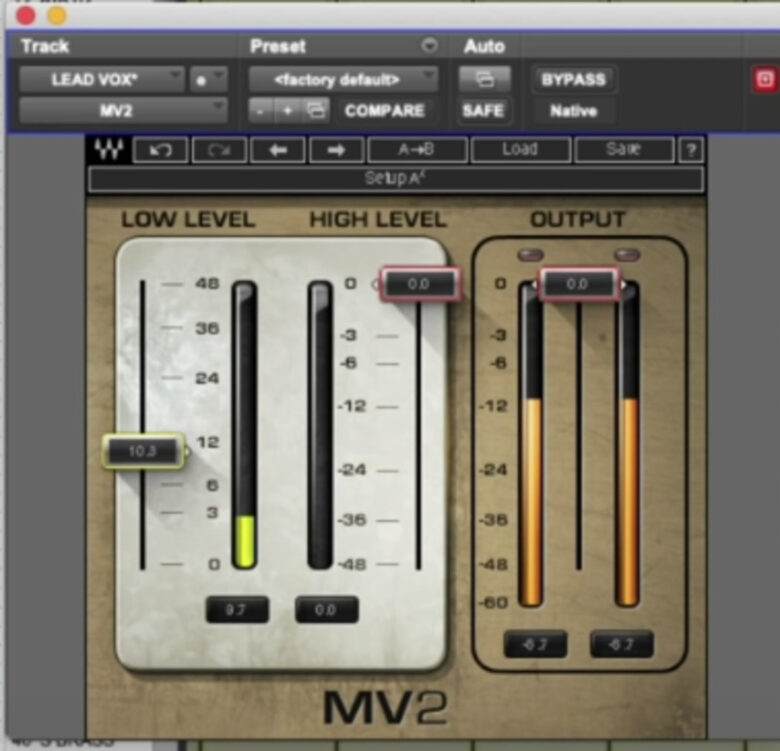The image size is (780, 751).
Task: Click the 48 mark on low level scale
Action: 207,283
